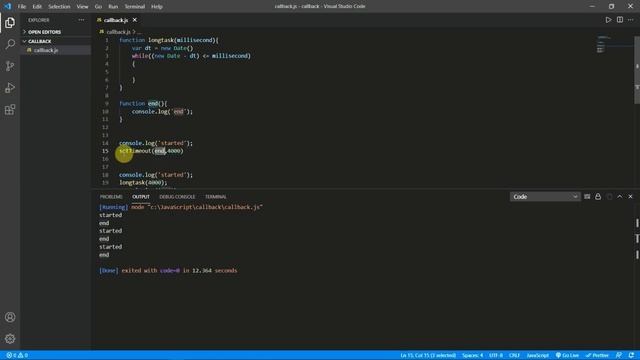Click line number 9 in gutter
640x360 pixels.
click(107, 104)
